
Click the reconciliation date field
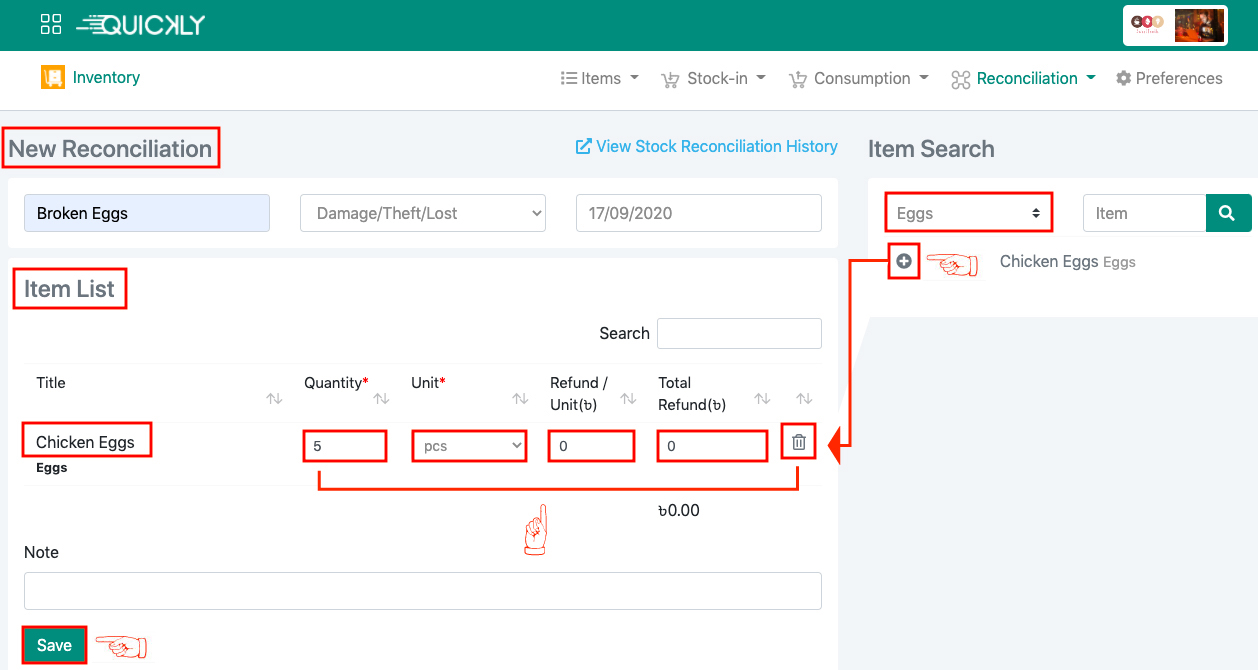tap(698, 213)
